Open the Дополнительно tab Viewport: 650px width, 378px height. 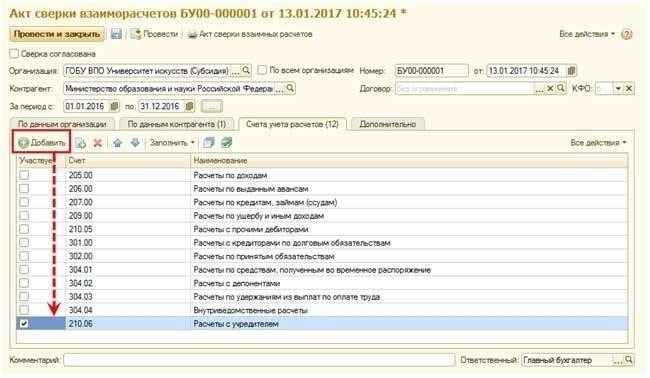point(388,124)
